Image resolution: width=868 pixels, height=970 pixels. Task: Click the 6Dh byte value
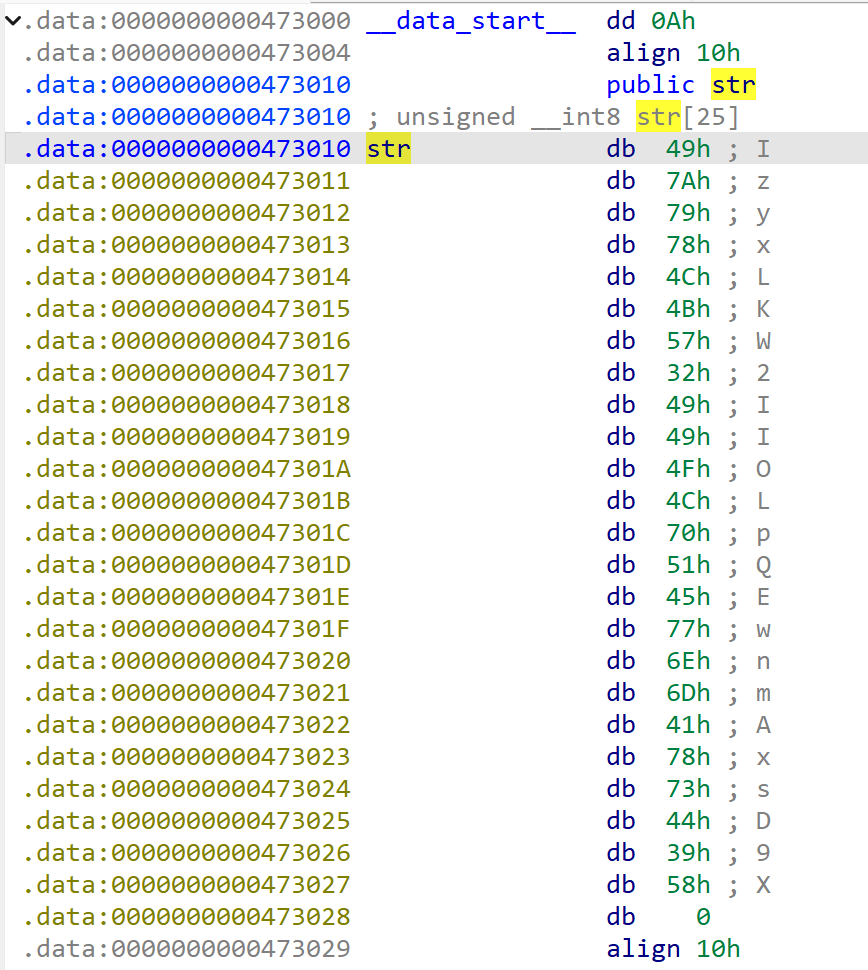[x=688, y=693]
